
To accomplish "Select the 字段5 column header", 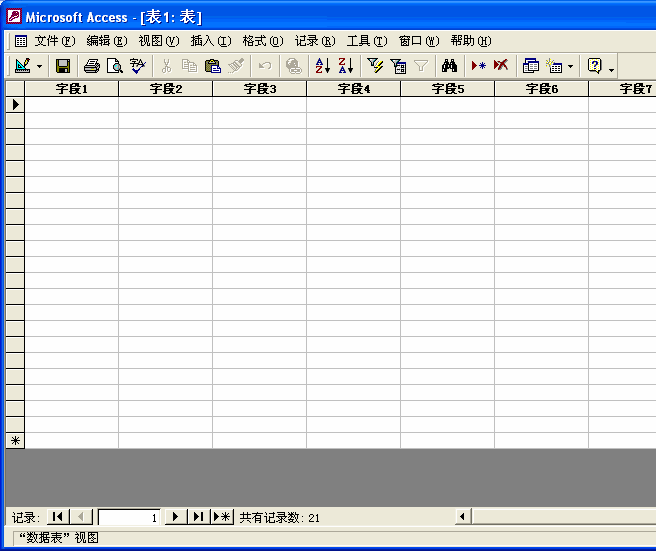I will (448, 89).
